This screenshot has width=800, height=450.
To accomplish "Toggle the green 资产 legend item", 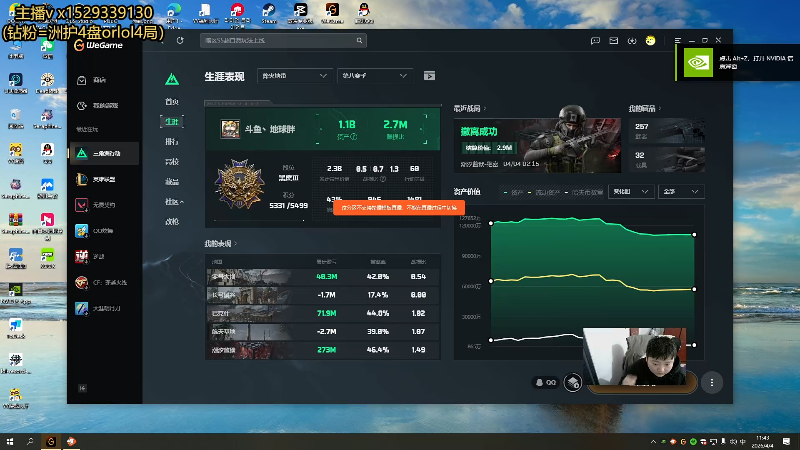I will click(514, 192).
